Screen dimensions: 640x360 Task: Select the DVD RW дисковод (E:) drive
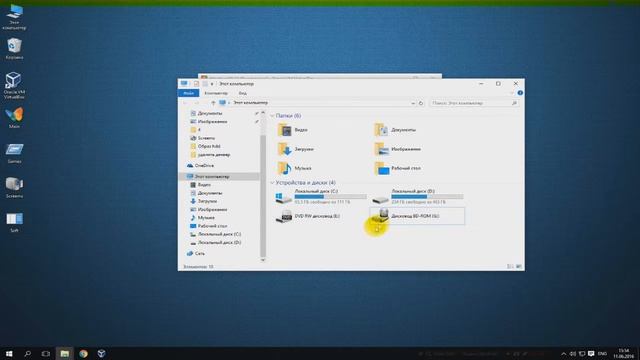[308, 216]
